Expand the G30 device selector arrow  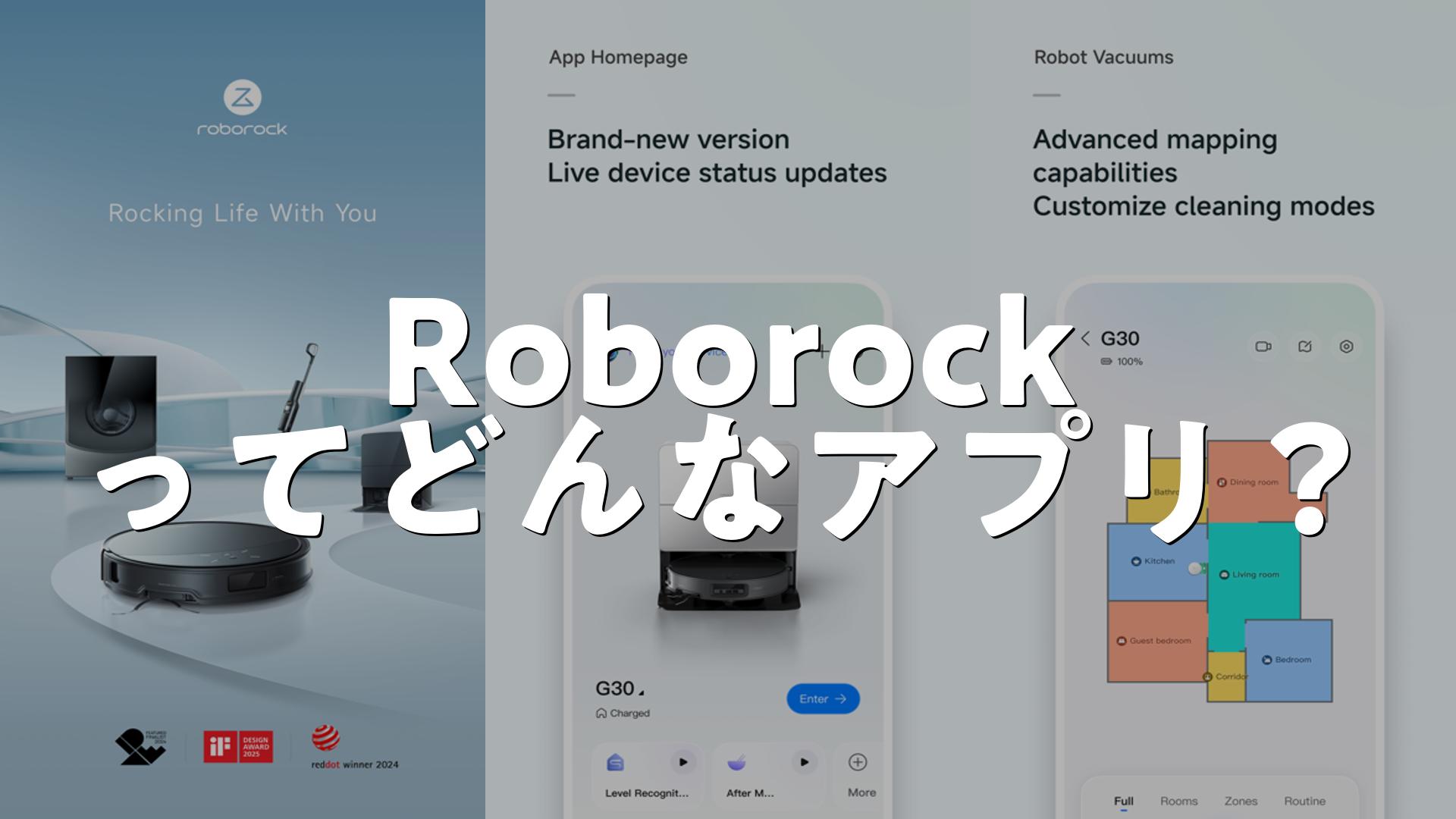point(641,692)
